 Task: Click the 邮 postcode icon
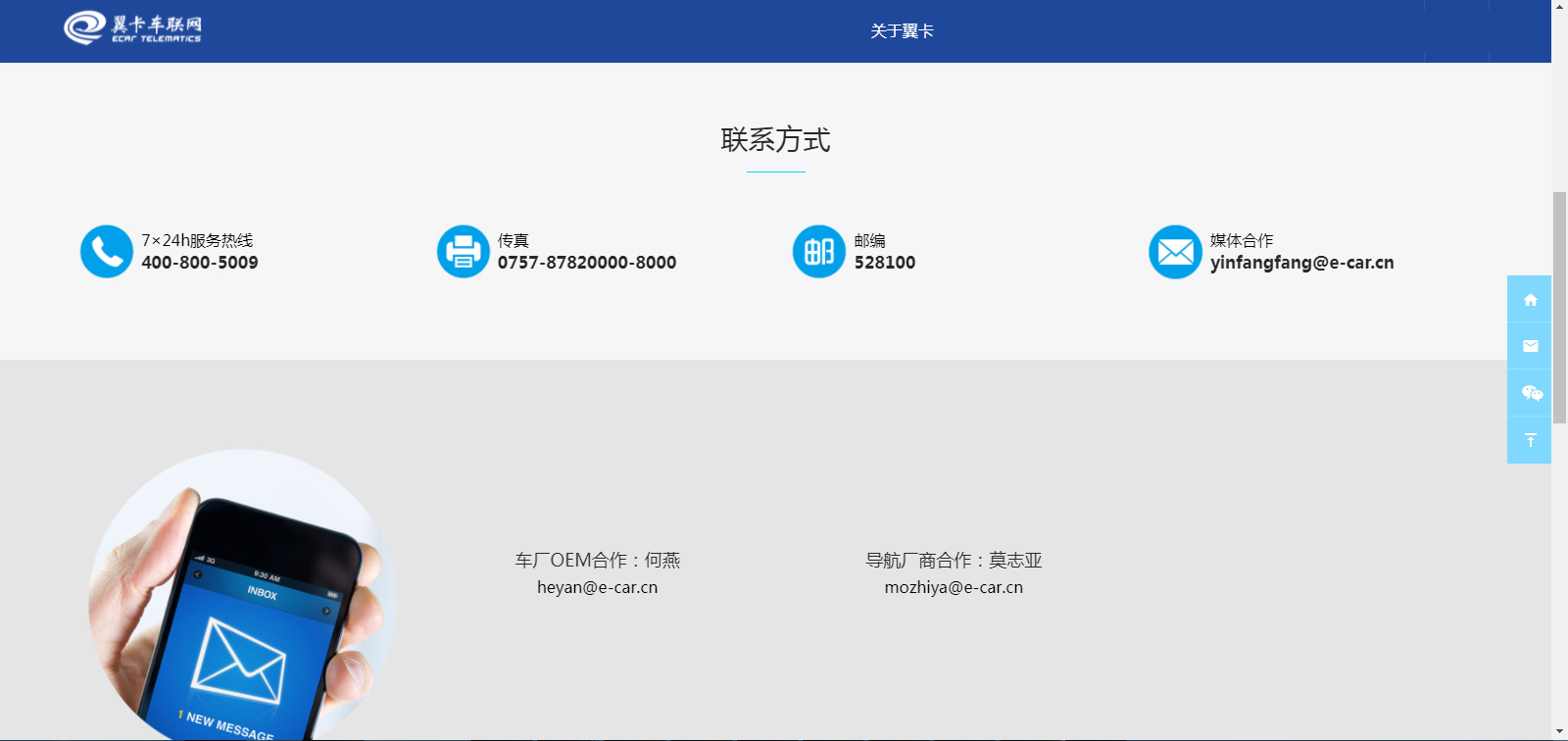click(x=819, y=252)
